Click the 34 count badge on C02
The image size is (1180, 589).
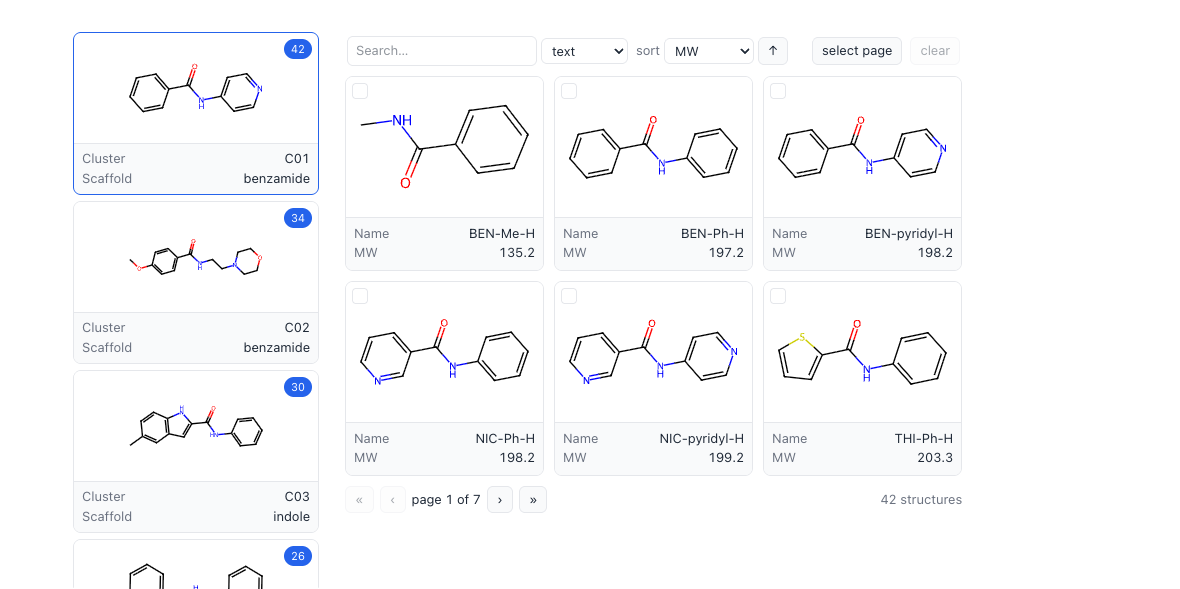298,218
